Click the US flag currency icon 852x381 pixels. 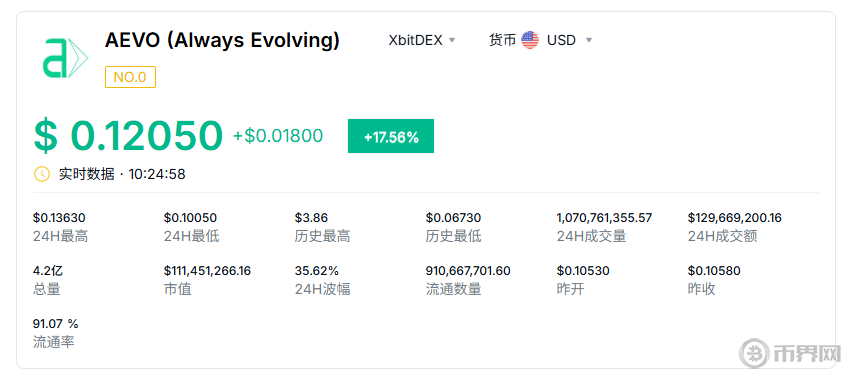coord(530,40)
